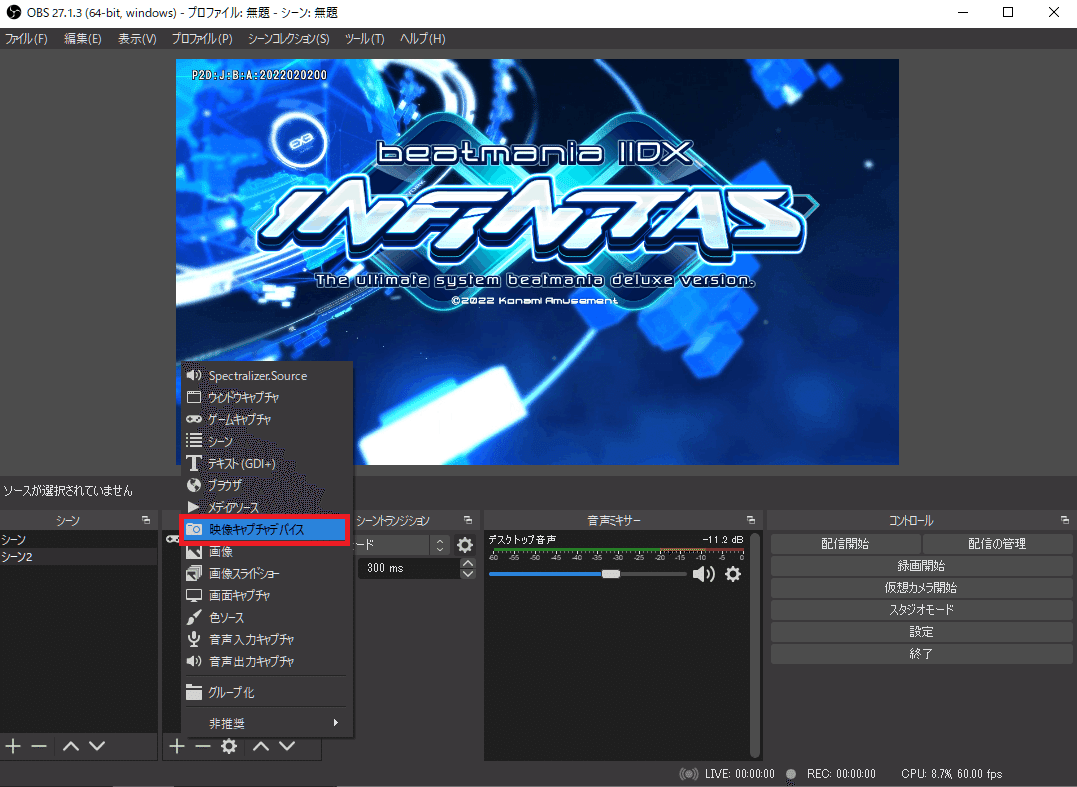Viewport: 1077px width, 787px height.
Task: Select Spectralizer.Source speaker icon entry
Action: pos(267,376)
